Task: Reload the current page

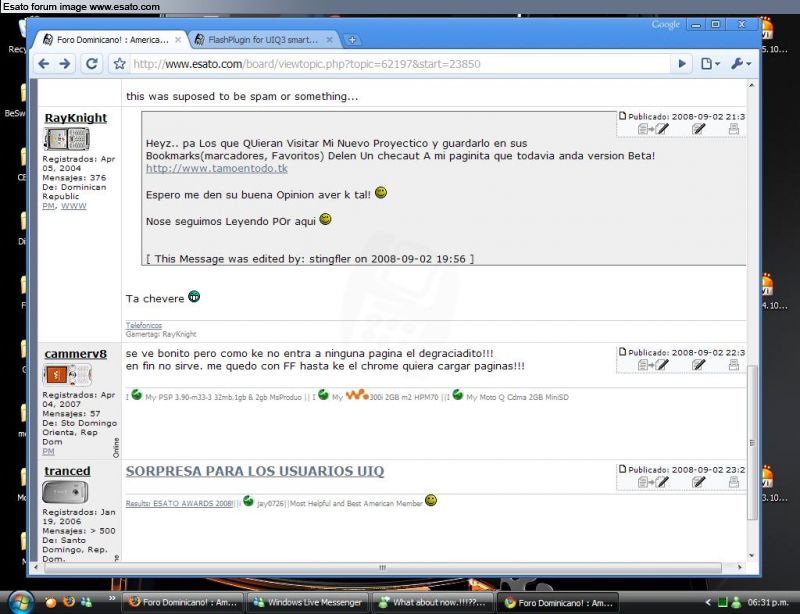Action: point(91,63)
